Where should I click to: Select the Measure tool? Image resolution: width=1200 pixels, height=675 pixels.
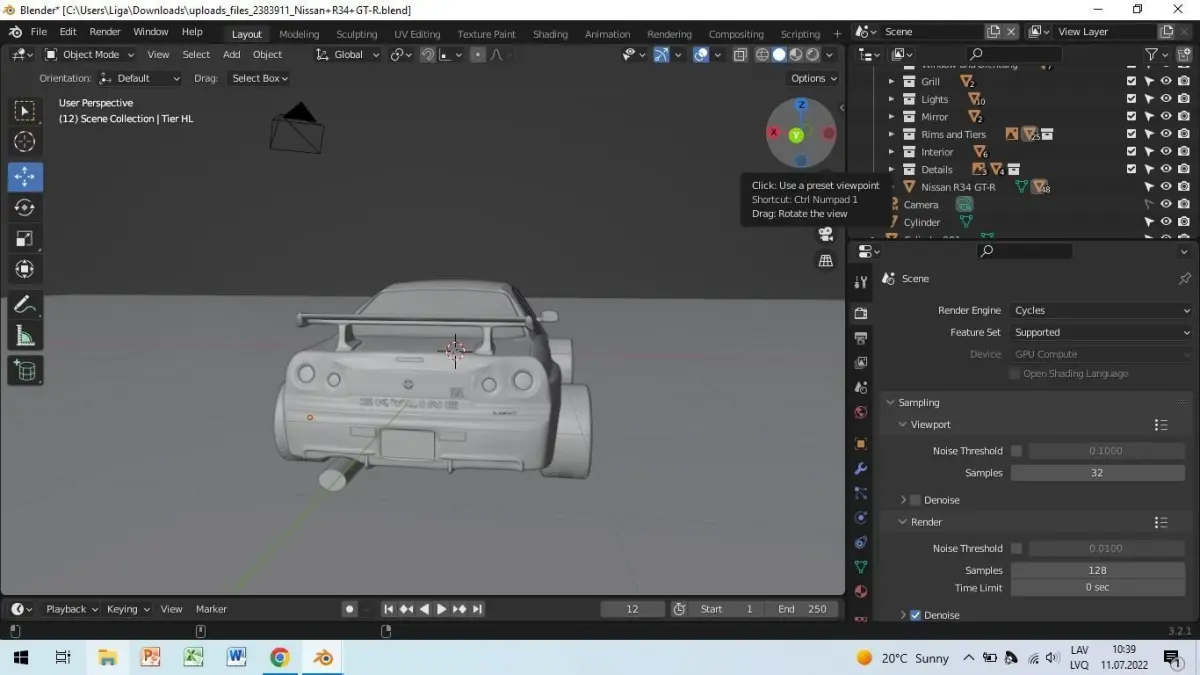click(25, 337)
